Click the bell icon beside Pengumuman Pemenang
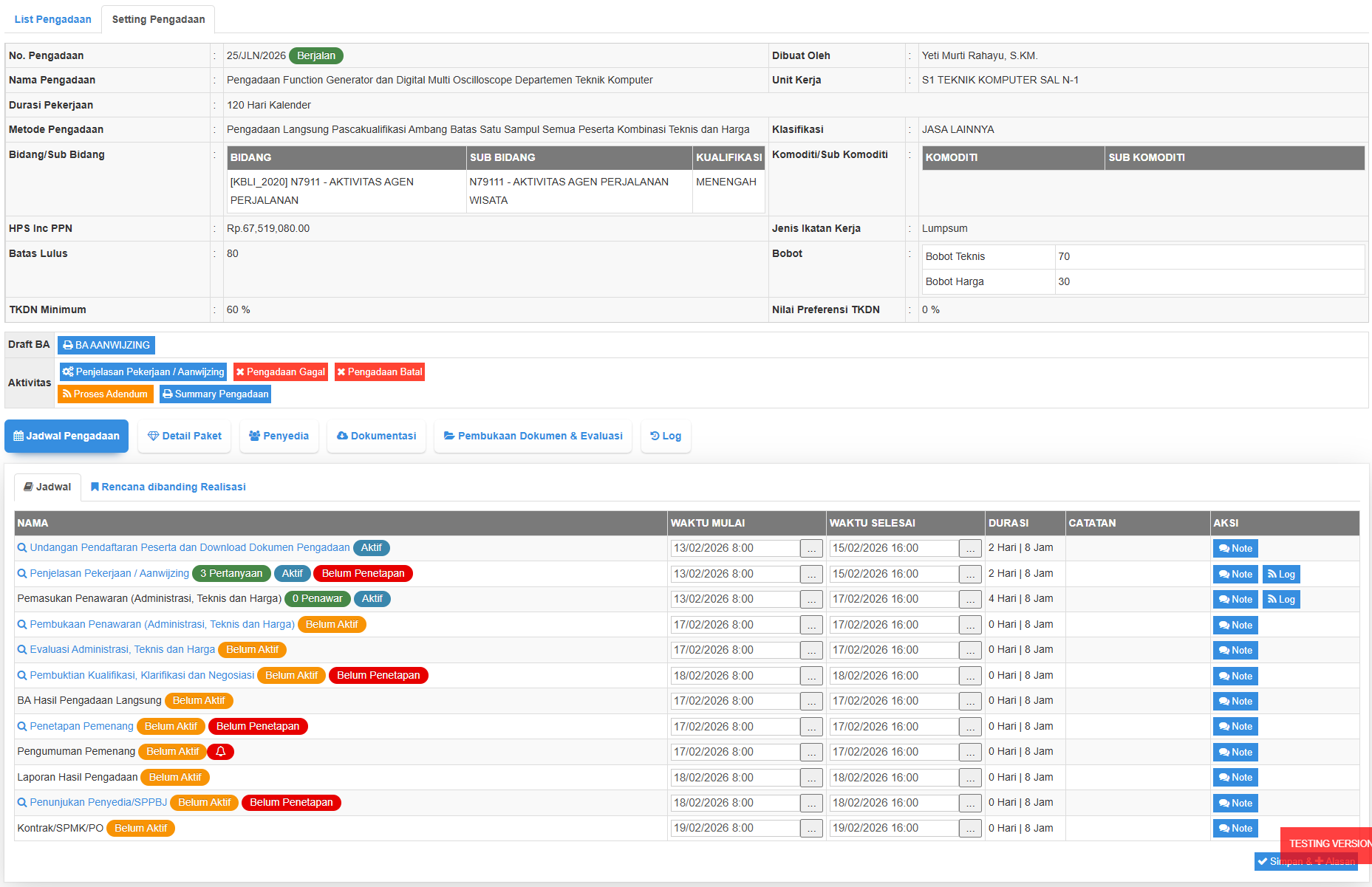 pos(220,752)
